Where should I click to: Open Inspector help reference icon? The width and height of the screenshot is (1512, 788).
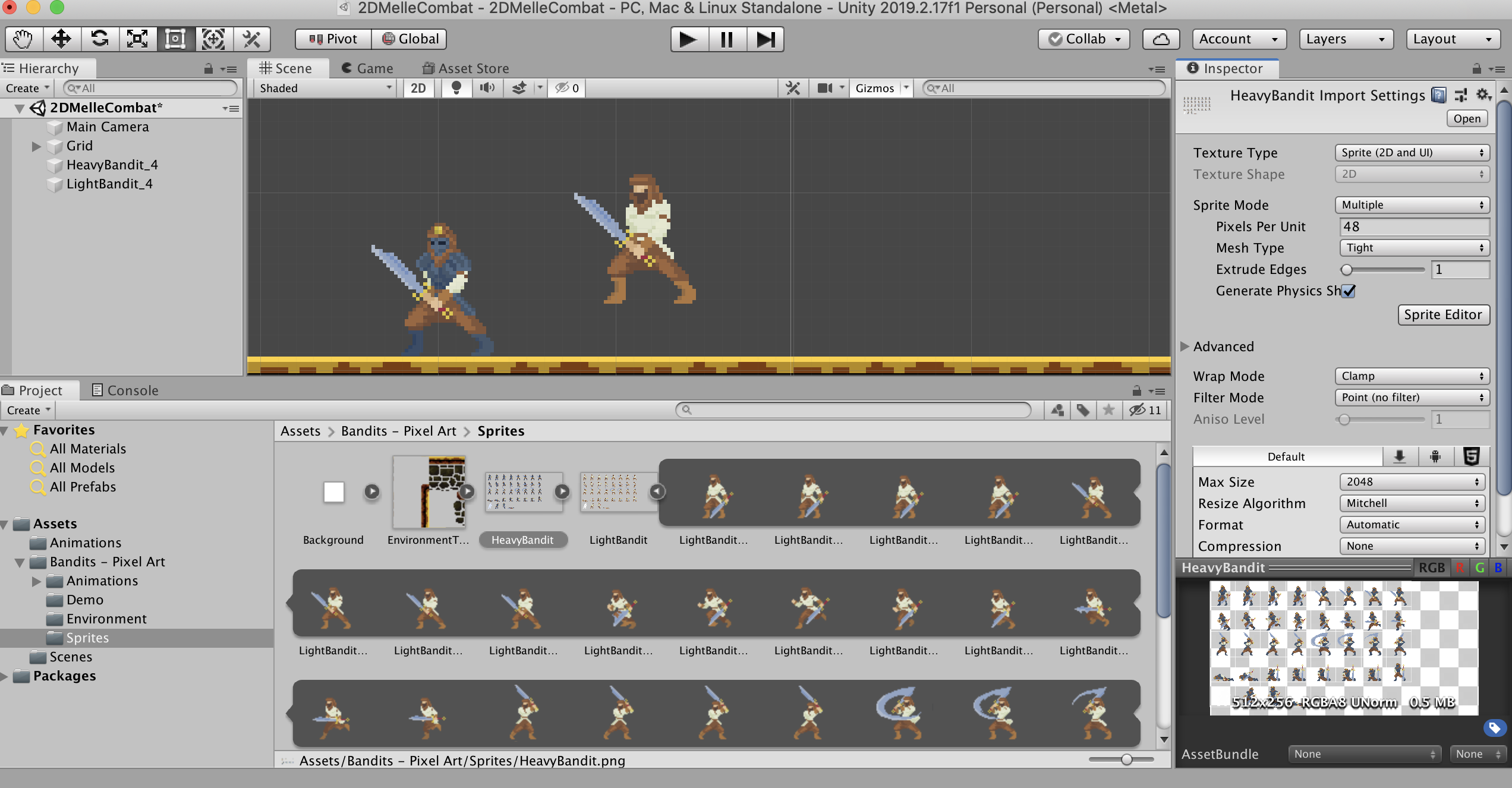(x=1439, y=95)
